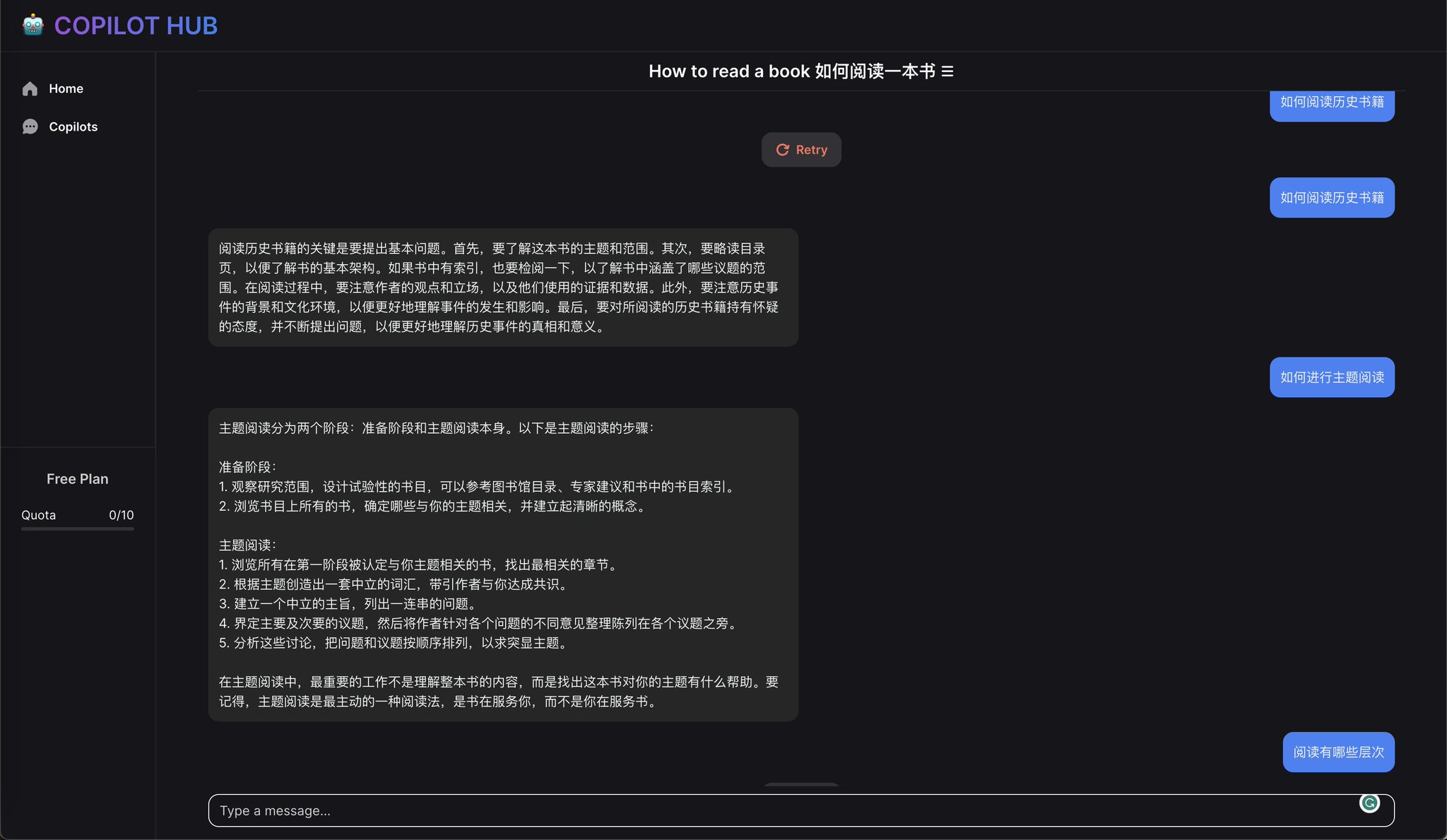Select the long reply describing 主题阅读 steps
The image size is (1447, 840).
pyautogui.click(x=502, y=564)
